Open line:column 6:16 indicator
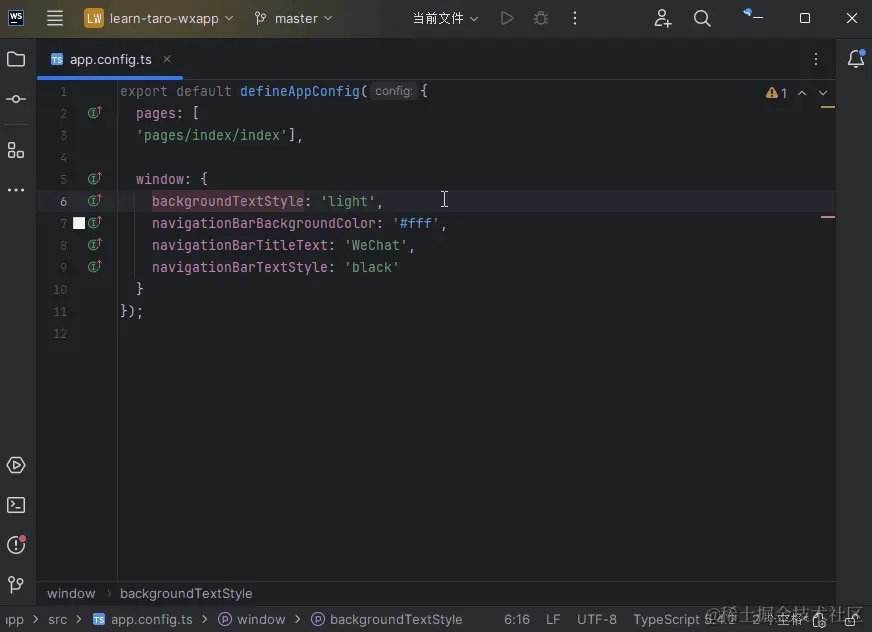Viewport: 872px width, 632px height. pyautogui.click(x=517, y=619)
